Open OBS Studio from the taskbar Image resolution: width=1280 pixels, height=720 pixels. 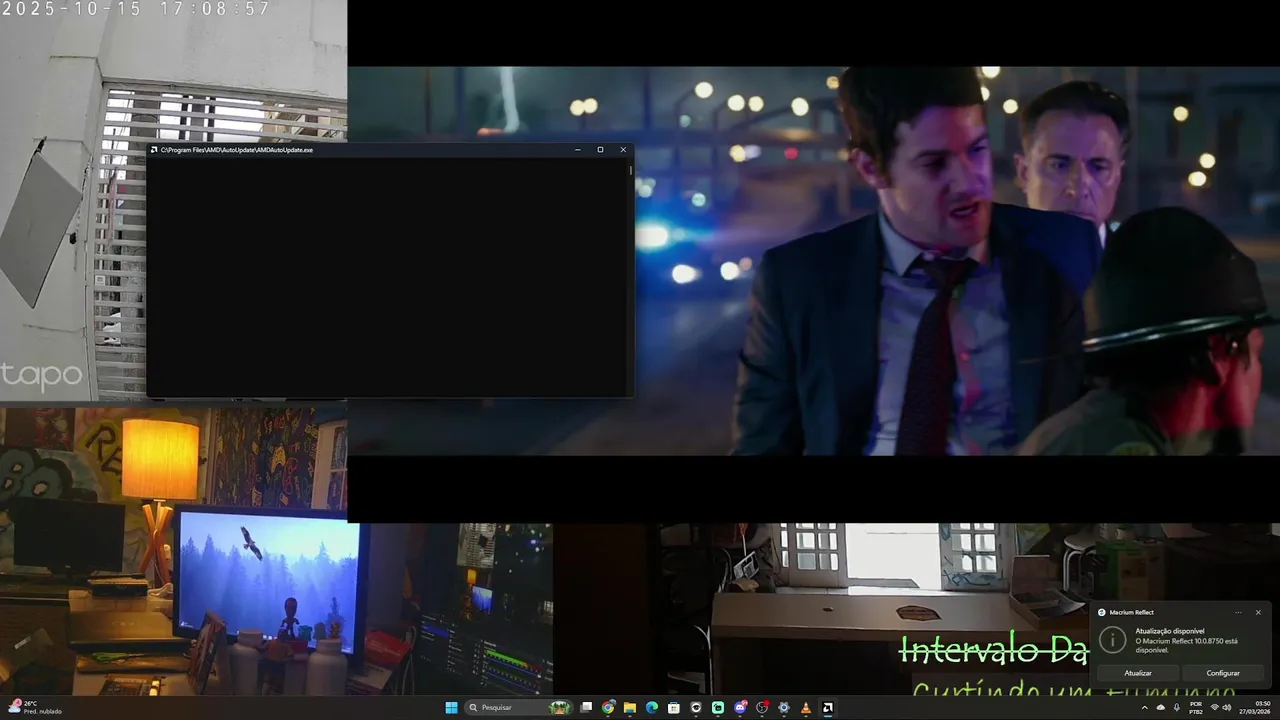coord(762,708)
